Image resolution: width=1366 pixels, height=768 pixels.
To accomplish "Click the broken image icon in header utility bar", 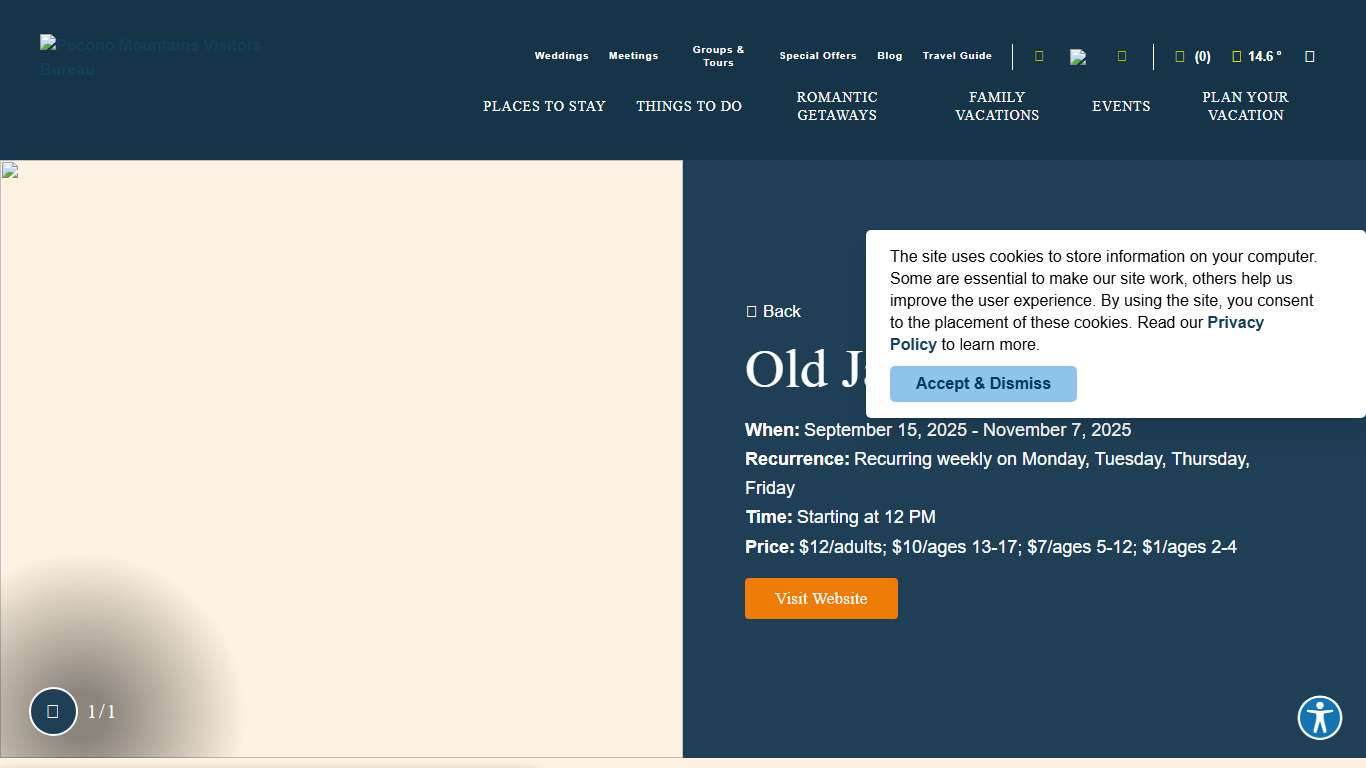I will (x=1078, y=57).
